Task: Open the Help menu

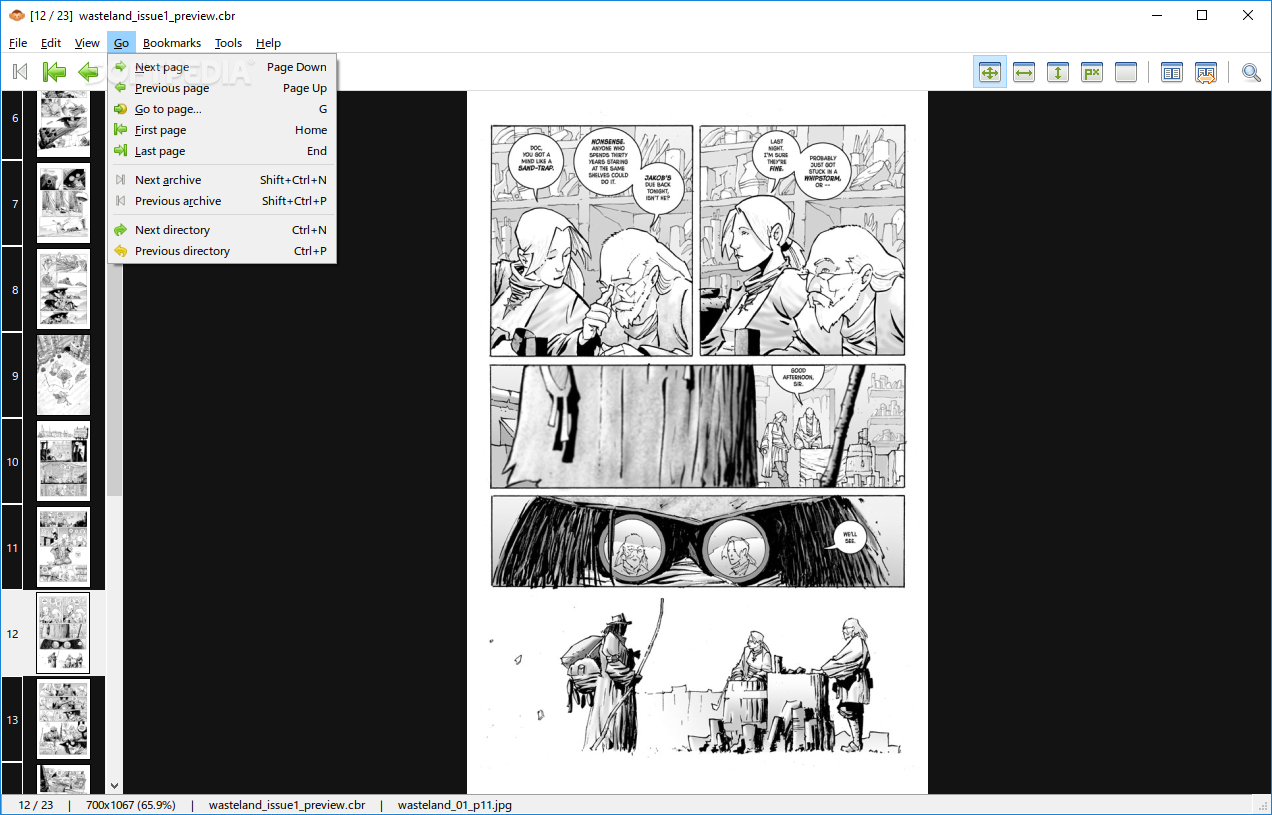Action: 268,43
